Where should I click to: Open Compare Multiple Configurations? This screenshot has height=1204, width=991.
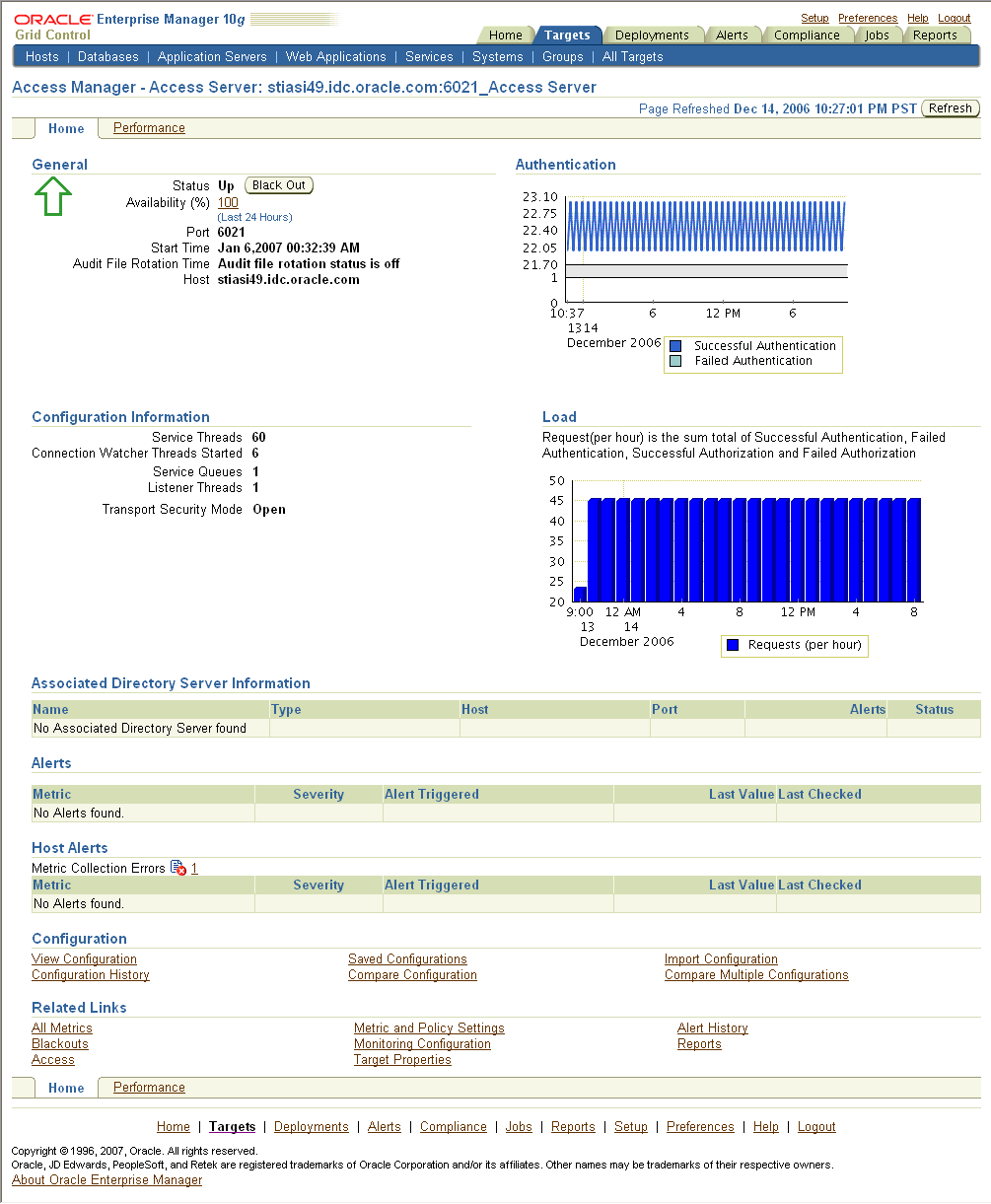click(756, 974)
